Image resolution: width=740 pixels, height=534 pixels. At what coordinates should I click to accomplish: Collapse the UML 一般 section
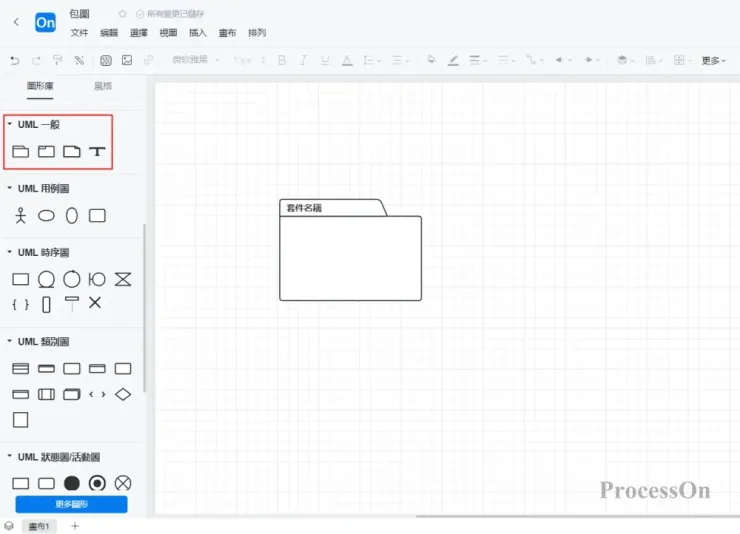pyautogui.click(x=9, y=124)
